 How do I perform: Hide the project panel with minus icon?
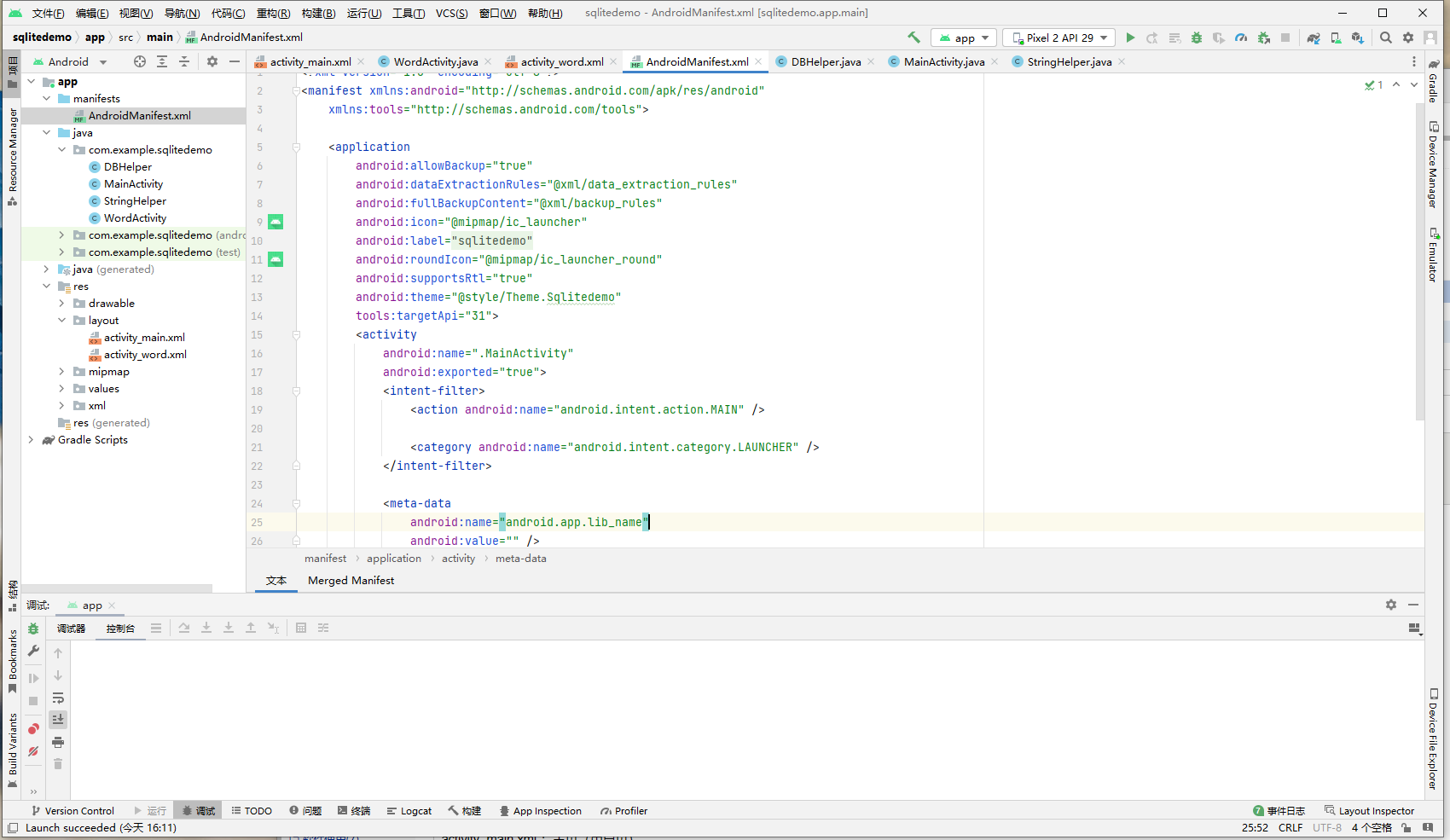[x=235, y=61]
